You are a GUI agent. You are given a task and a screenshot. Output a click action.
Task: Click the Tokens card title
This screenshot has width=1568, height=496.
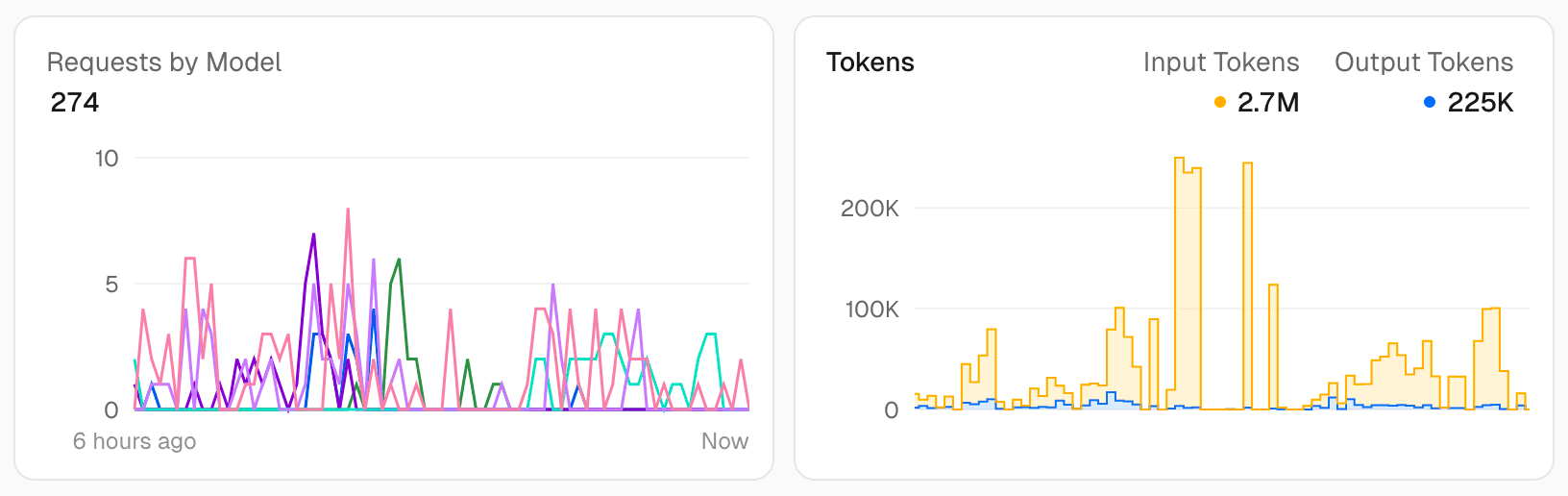tap(870, 62)
